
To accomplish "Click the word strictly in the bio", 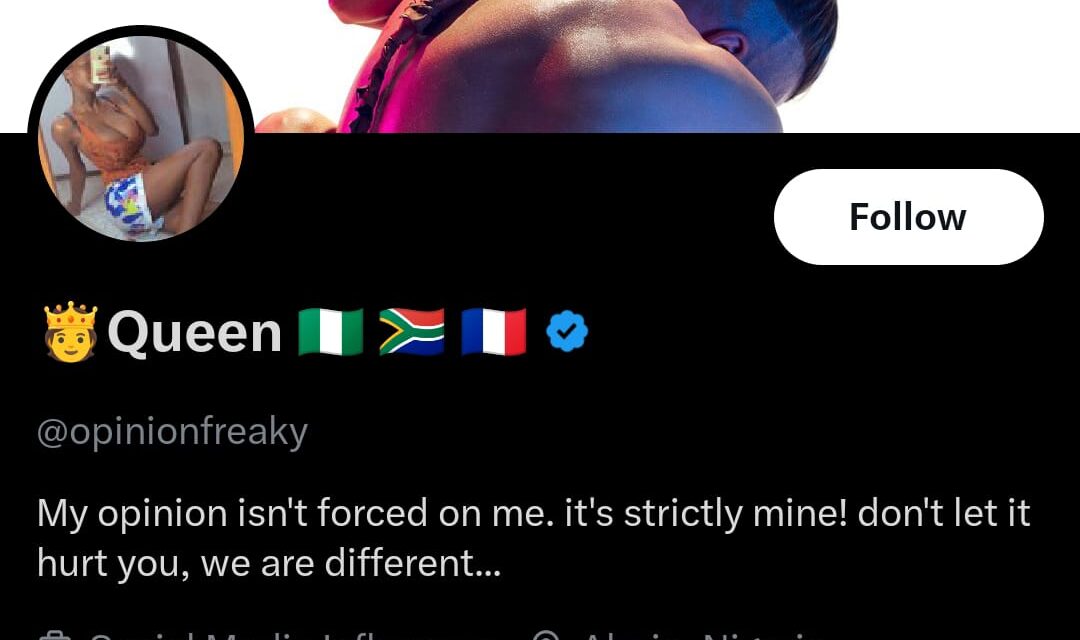I will [x=683, y=514].
